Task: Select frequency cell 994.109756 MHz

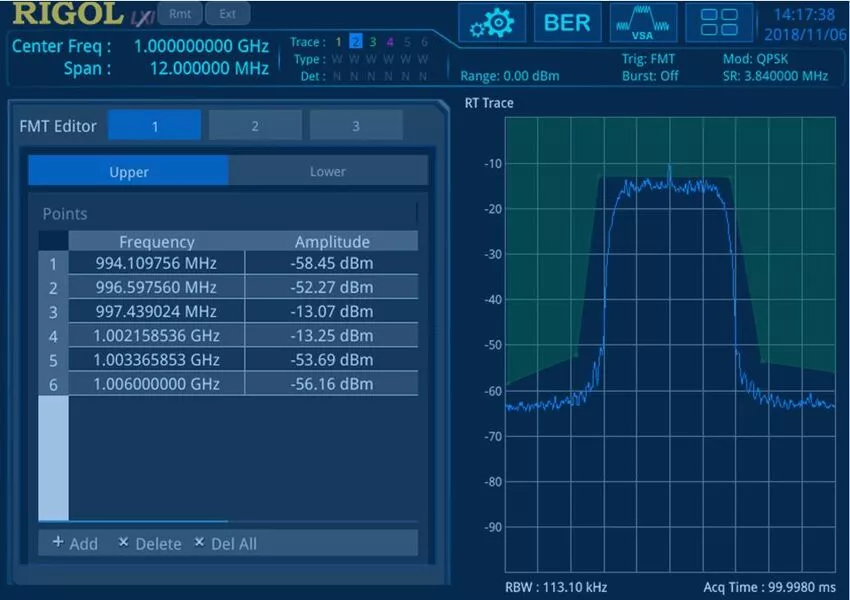Action: click(156, 263)
